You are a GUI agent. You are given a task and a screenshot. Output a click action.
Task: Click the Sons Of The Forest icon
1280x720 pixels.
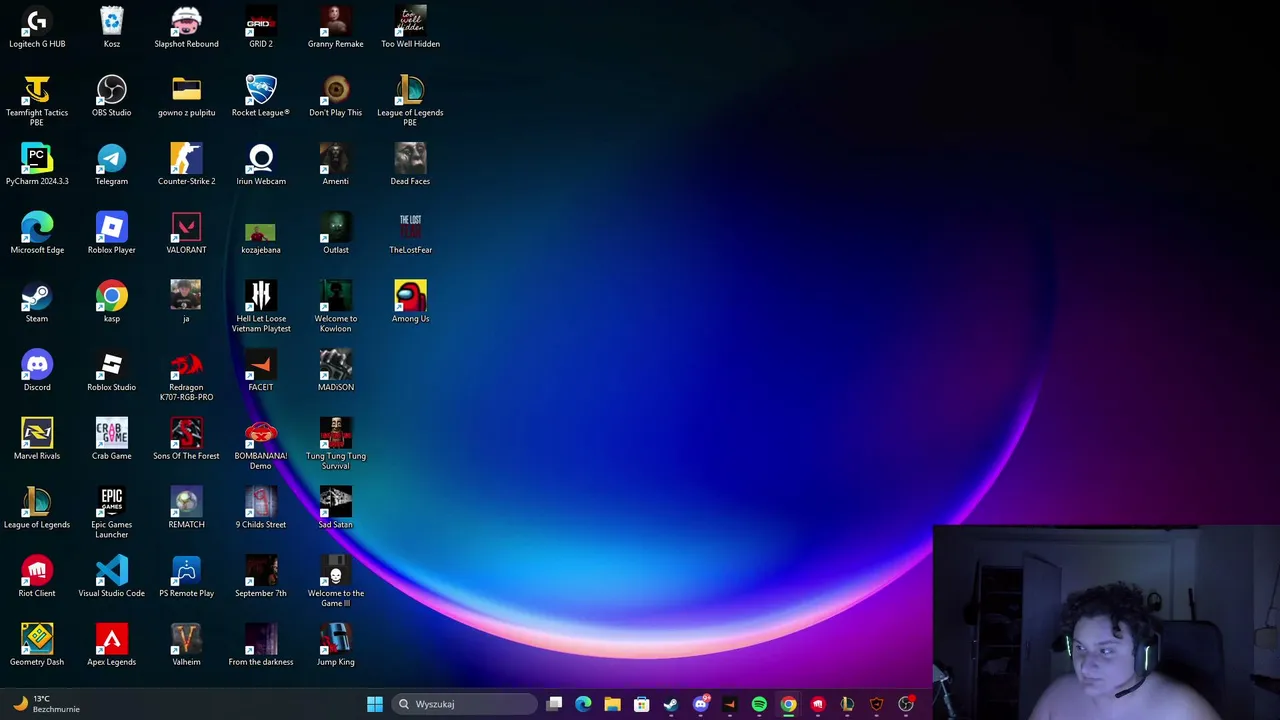(x=186, y=439)
